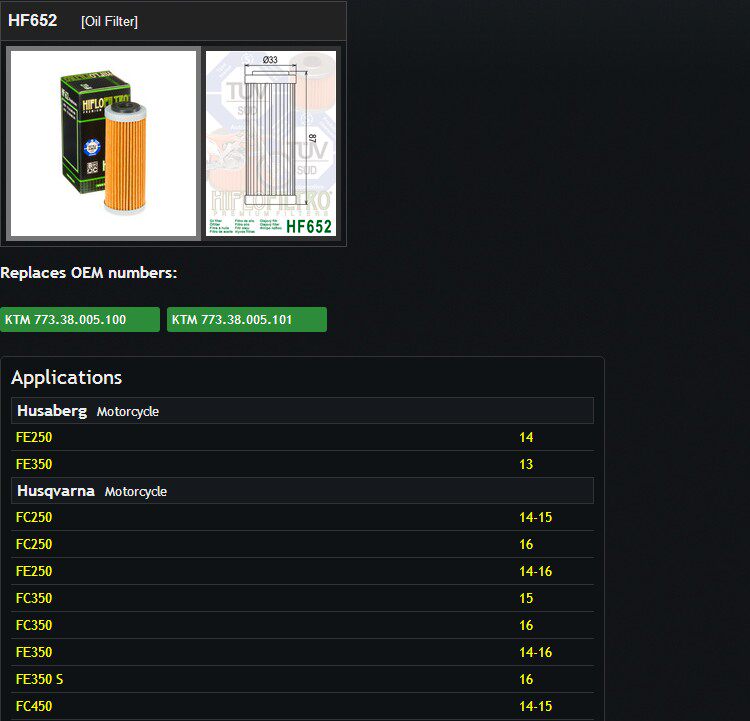Click year 16 in FE350 S row
The width and height of the screenshot is (750, 721).
tap(526, 679)
